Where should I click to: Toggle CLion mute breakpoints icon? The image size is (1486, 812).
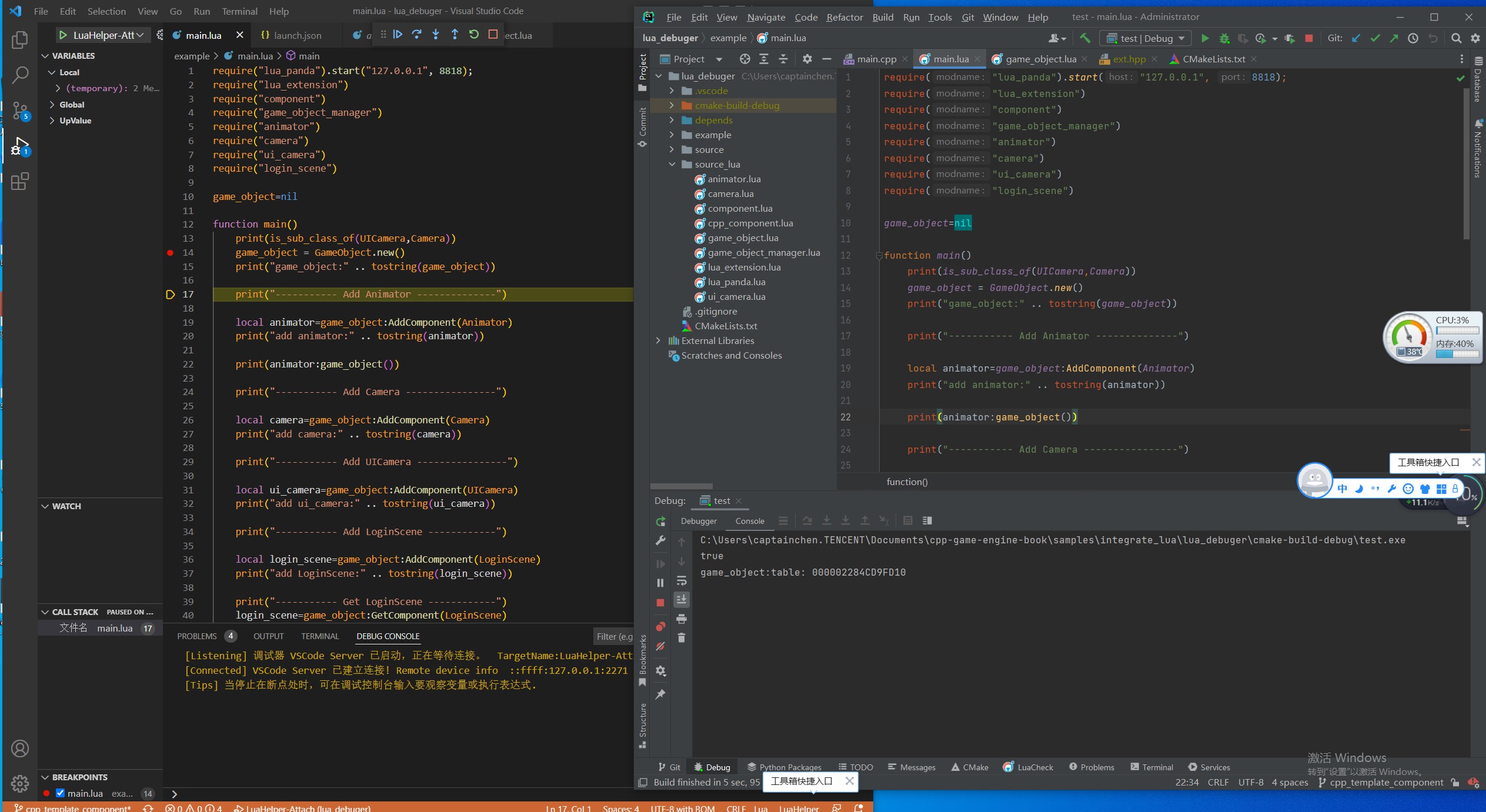[x=660, y=646]
